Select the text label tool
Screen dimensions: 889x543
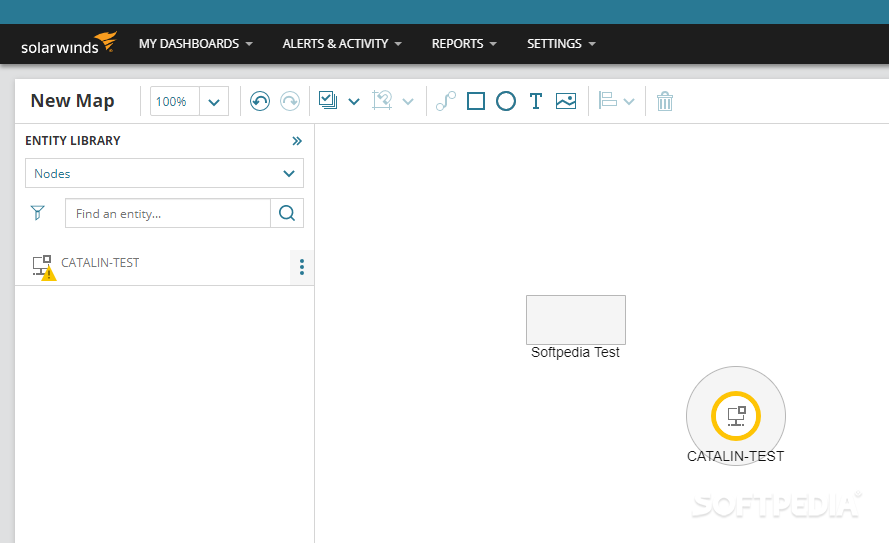coord(536,101)
